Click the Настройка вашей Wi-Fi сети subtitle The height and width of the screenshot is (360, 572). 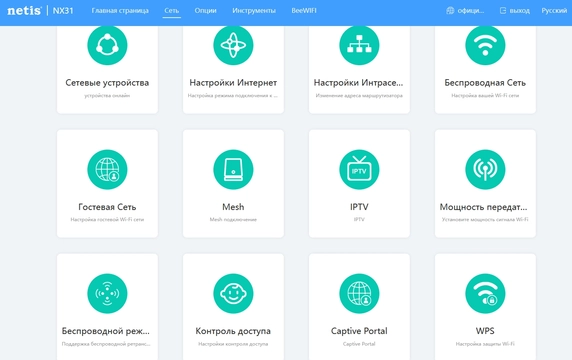(485, 96)
